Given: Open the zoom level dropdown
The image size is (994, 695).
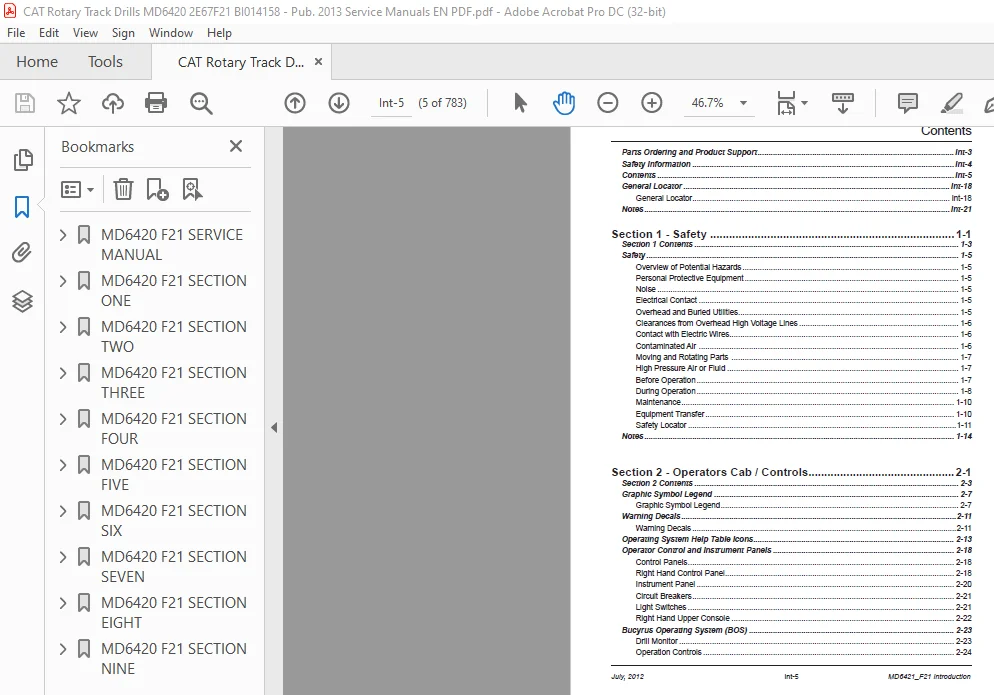Looking at the screenshot, I should 744,103.
